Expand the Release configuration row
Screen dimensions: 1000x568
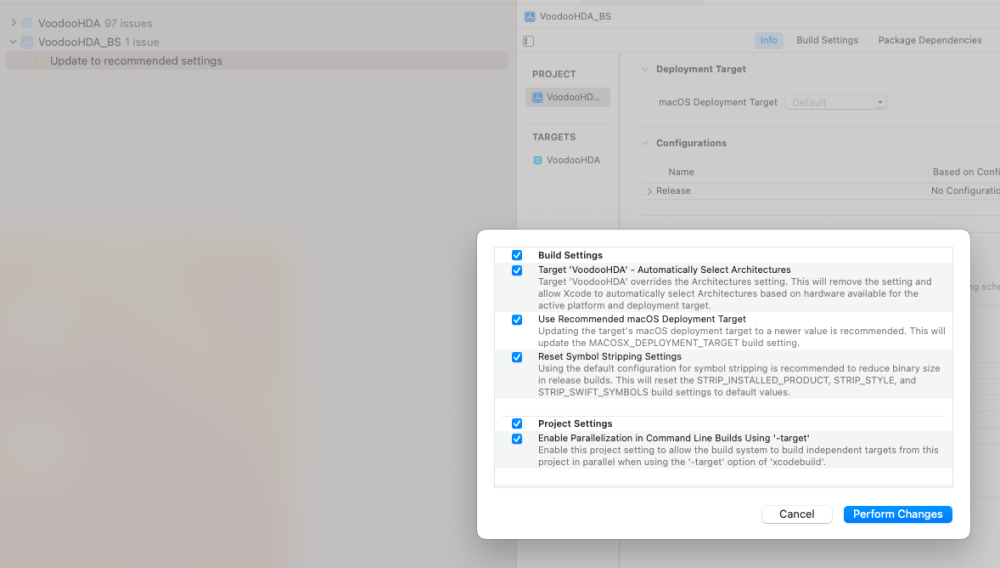tap(649, 191)
